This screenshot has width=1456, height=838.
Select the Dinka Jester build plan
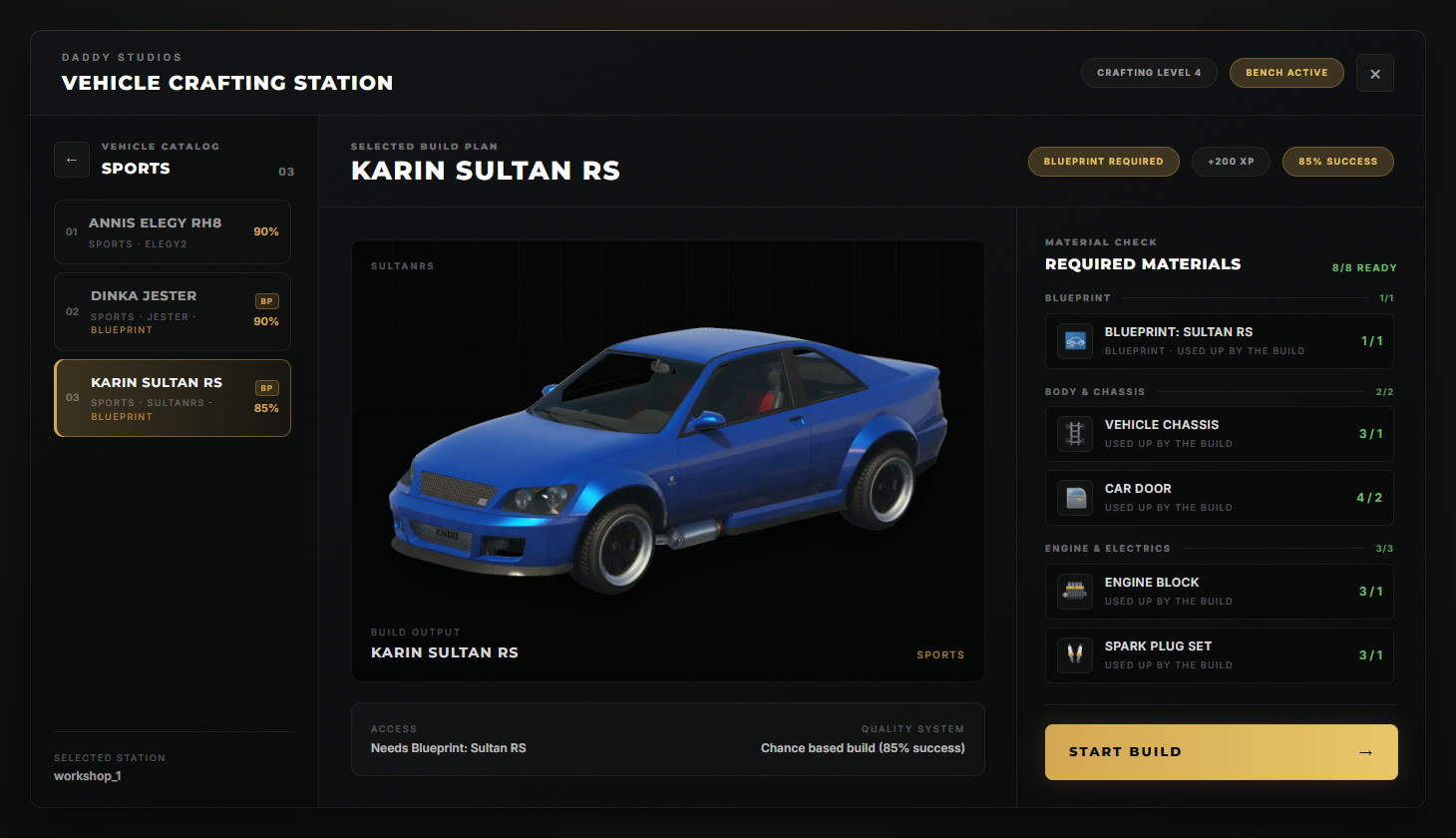point(173,311)
